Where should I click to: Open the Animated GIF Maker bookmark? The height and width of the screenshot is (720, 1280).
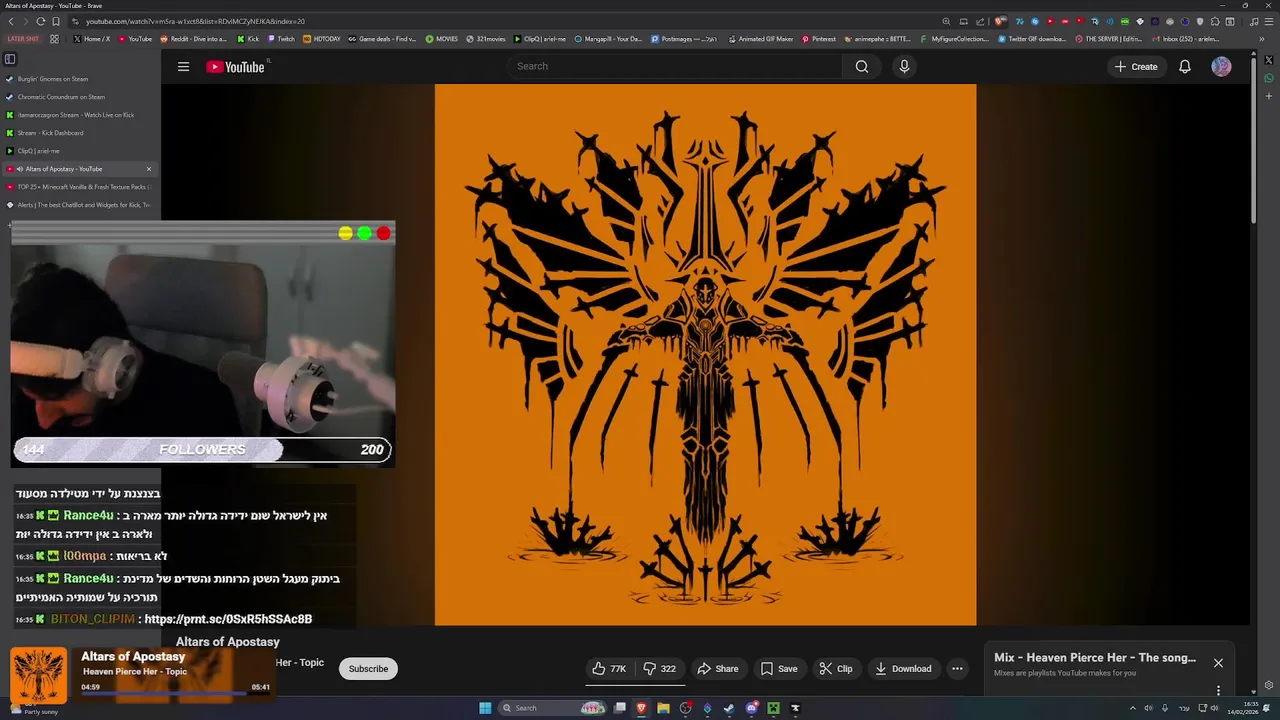click(x=760, y=39)
